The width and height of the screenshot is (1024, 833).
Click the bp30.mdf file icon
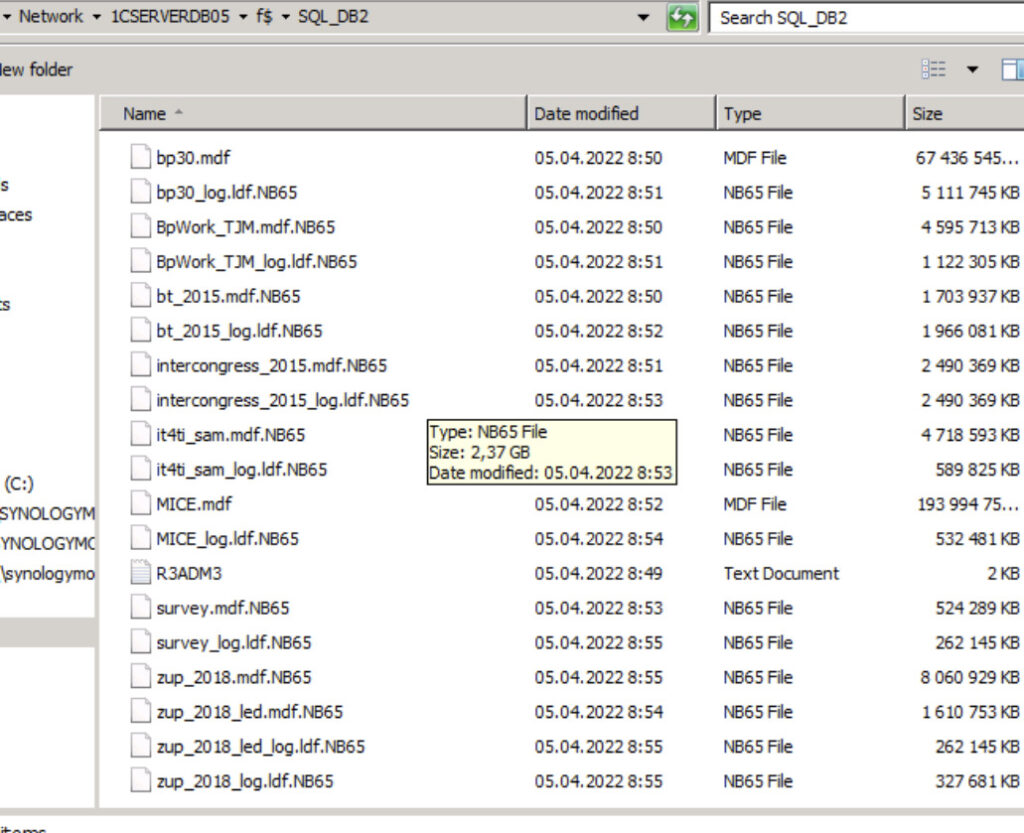(140, 158)
